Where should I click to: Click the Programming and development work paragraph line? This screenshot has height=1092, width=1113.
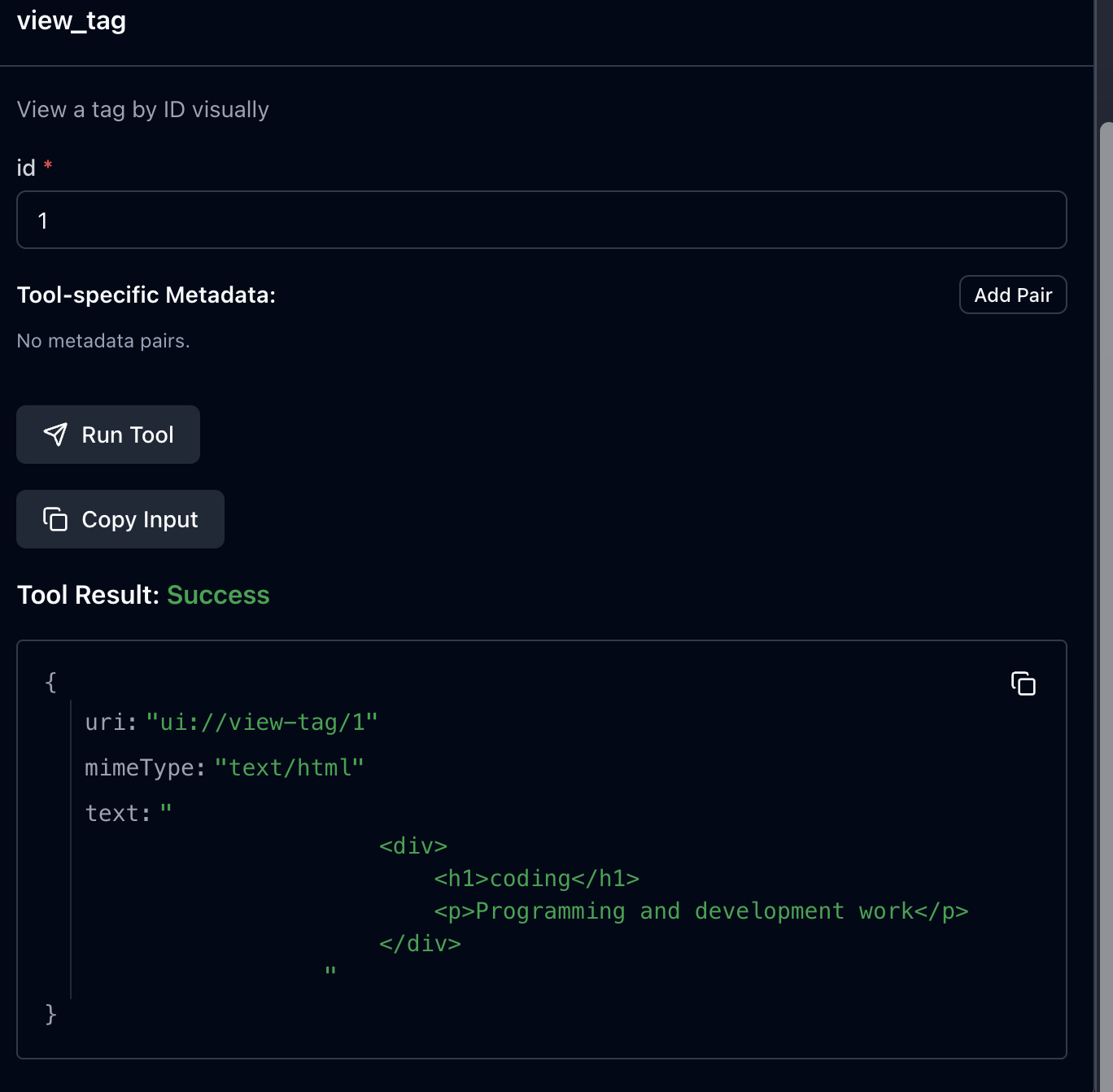[701, 911]
